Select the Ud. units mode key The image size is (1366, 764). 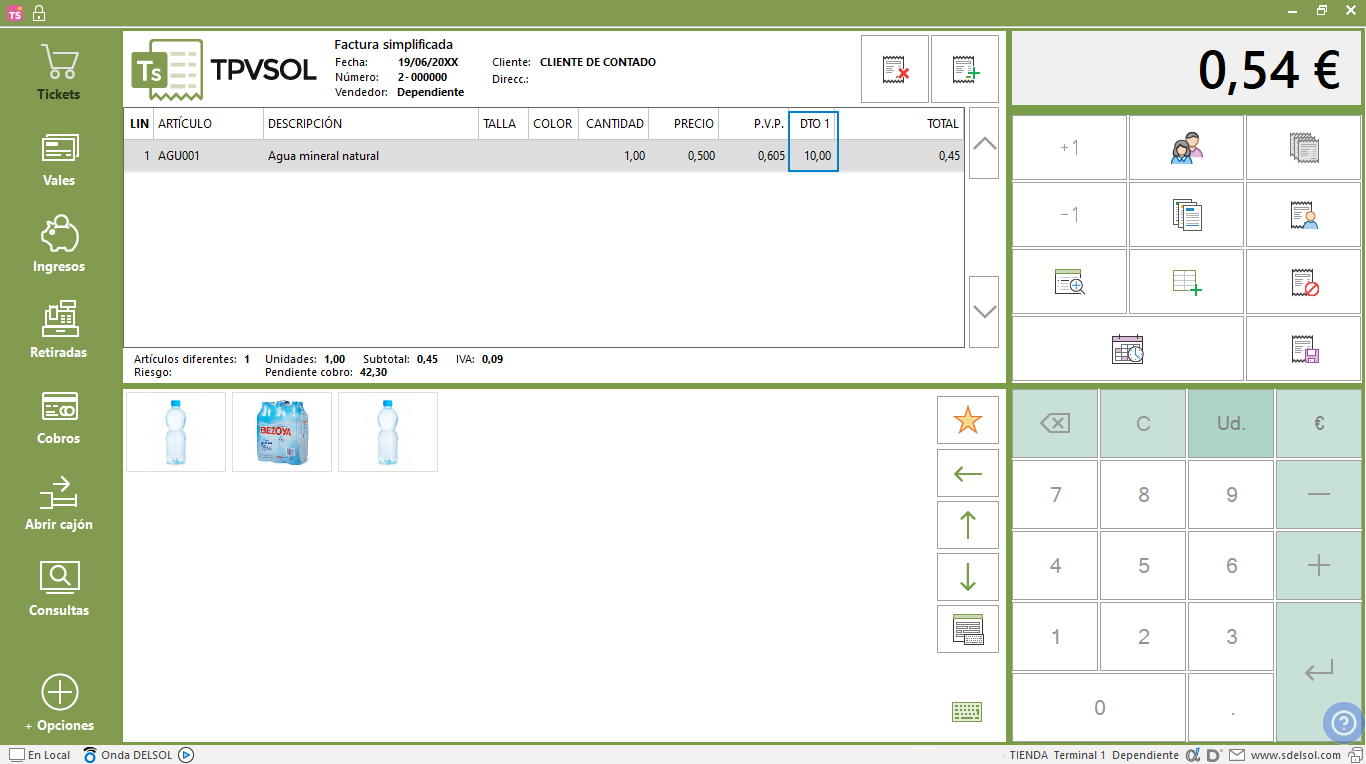[x=1231, y=423]
